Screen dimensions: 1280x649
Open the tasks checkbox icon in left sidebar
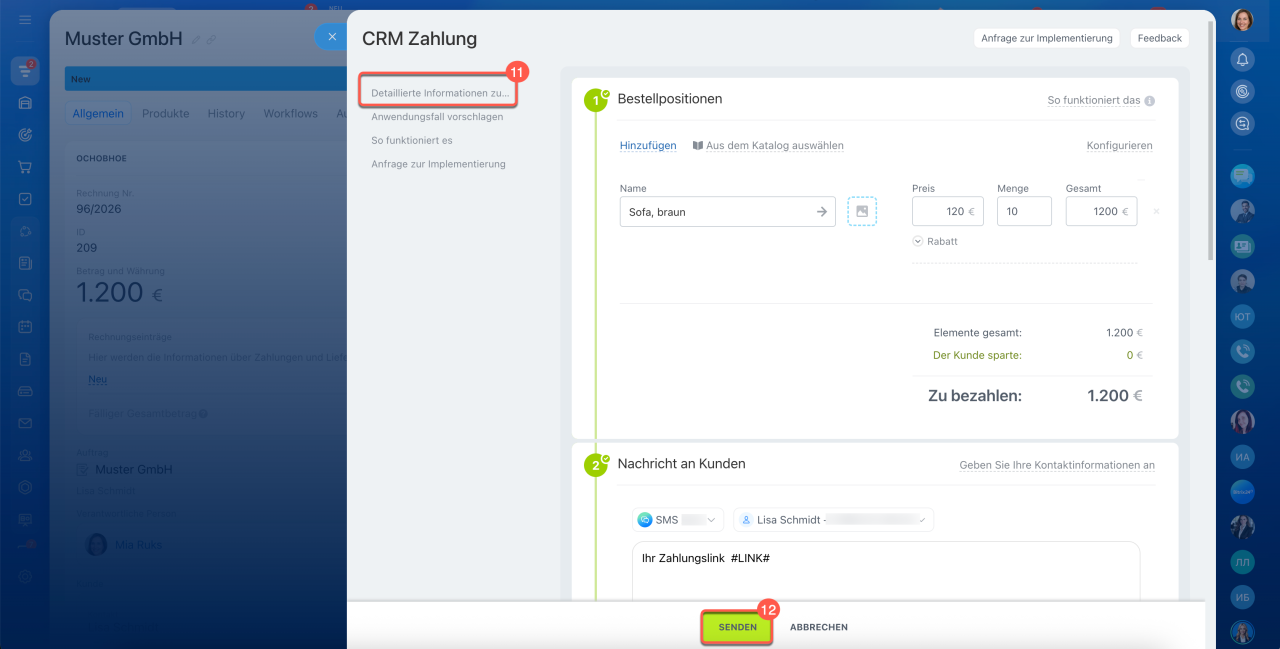tap(25, 199)
